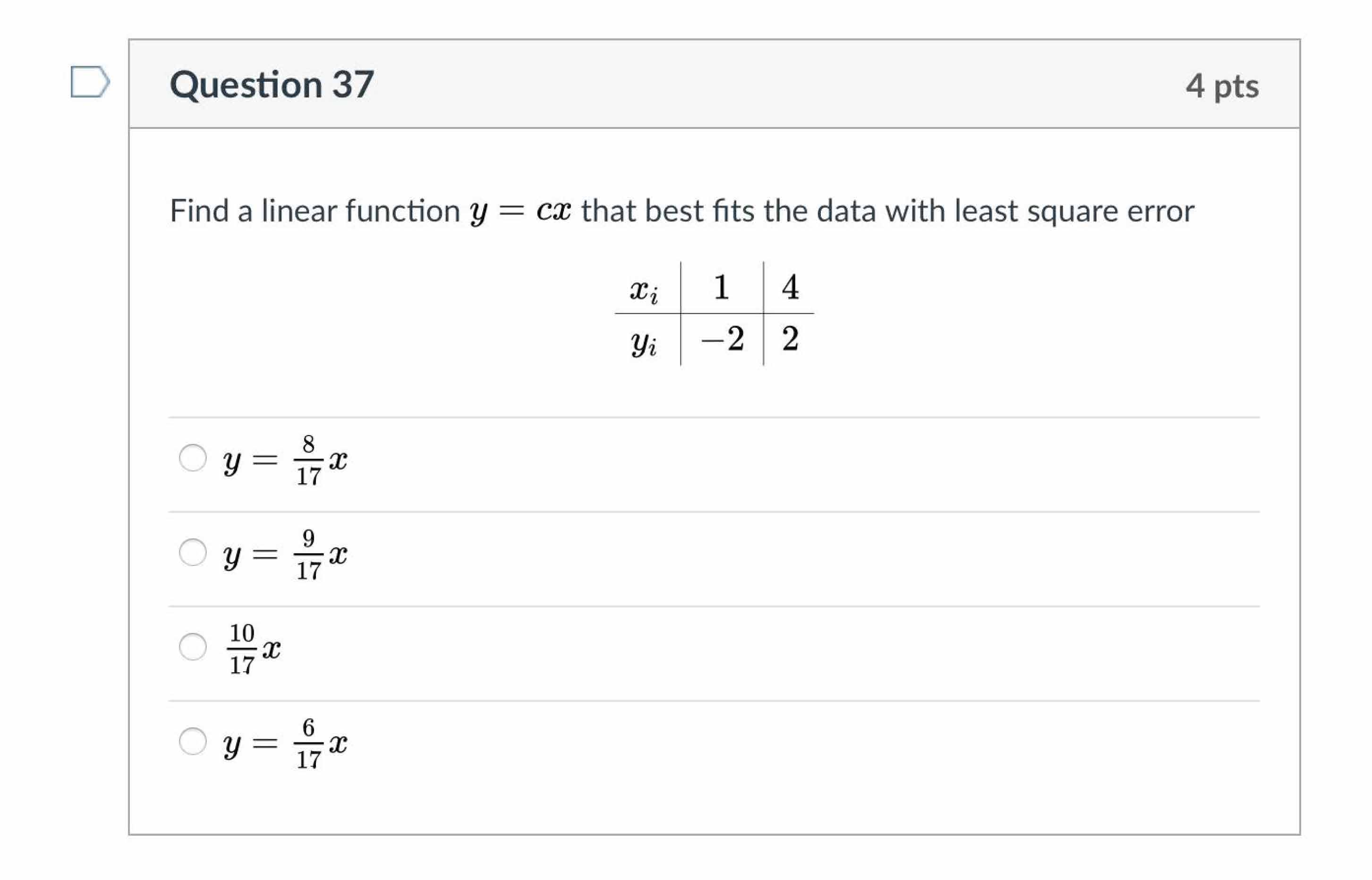Viewport: 1372px width, 880px height.
Task: Click the table cell containing 4
Action: coord(790,287)
